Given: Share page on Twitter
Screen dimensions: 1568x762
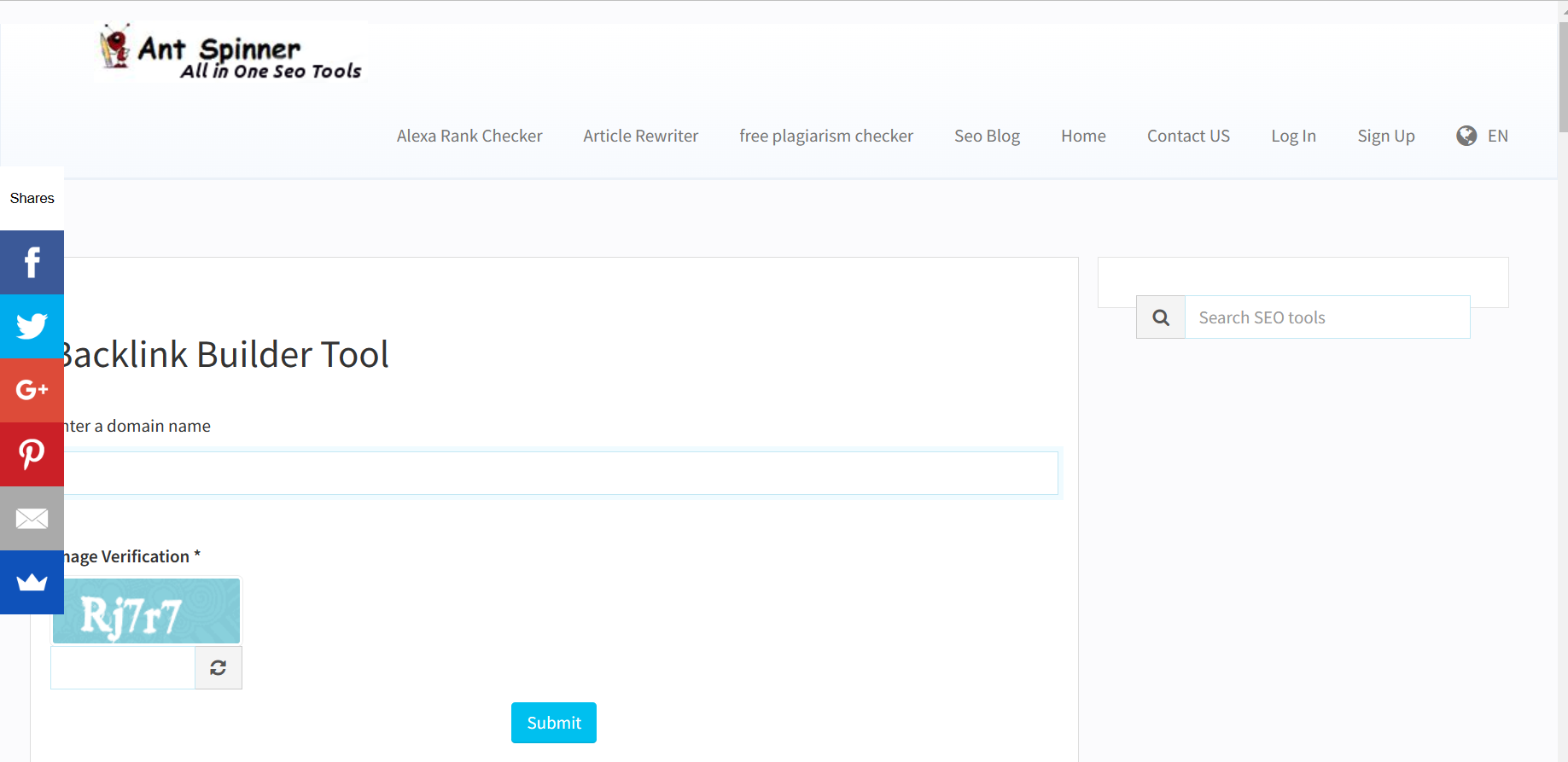Looking at the screenshot, I should coord(32,326).
